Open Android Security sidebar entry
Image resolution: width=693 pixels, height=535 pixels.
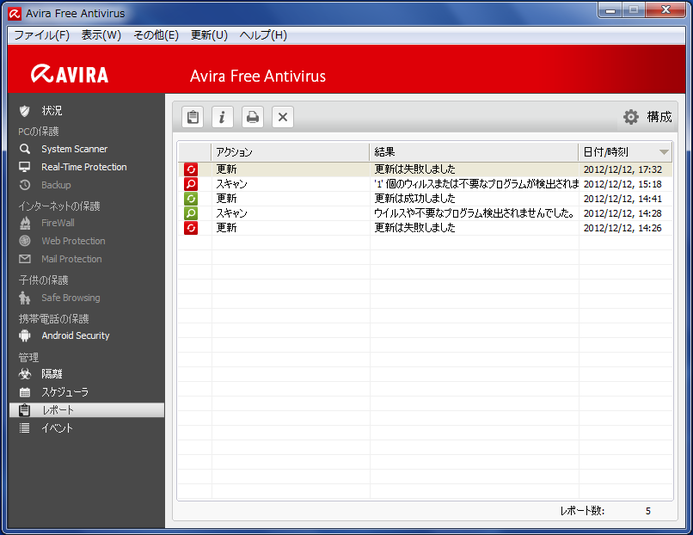click(x=76, y=336)
